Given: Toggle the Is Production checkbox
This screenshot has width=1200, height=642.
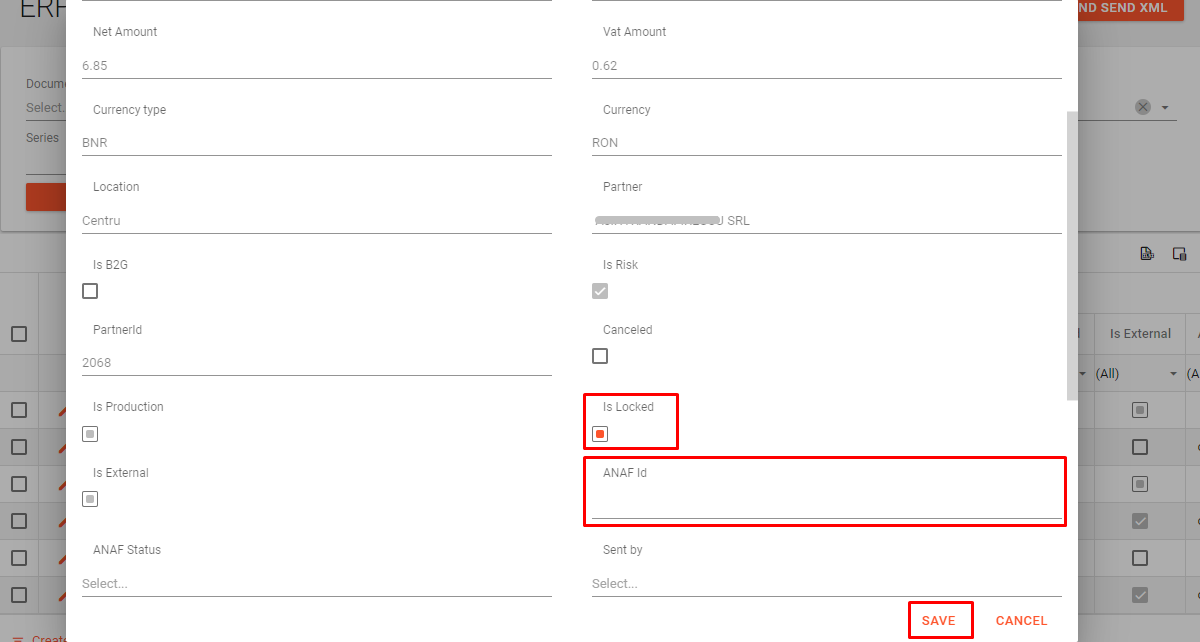Looking at the screenshot, I should (x=90, y=434).
